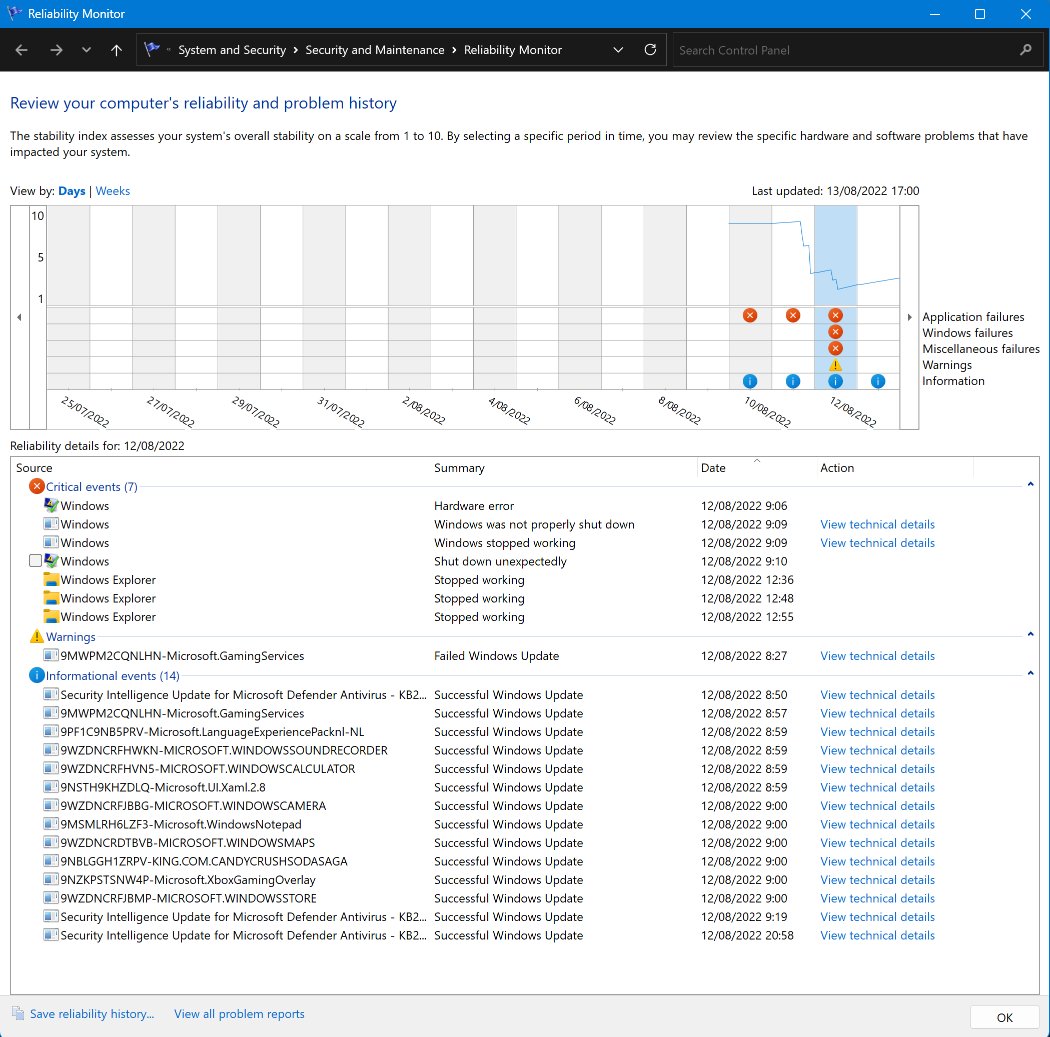
Task: Open the Security and Maintenance breadcrumb
Action: pyautogui.click(x=374, y=50)
